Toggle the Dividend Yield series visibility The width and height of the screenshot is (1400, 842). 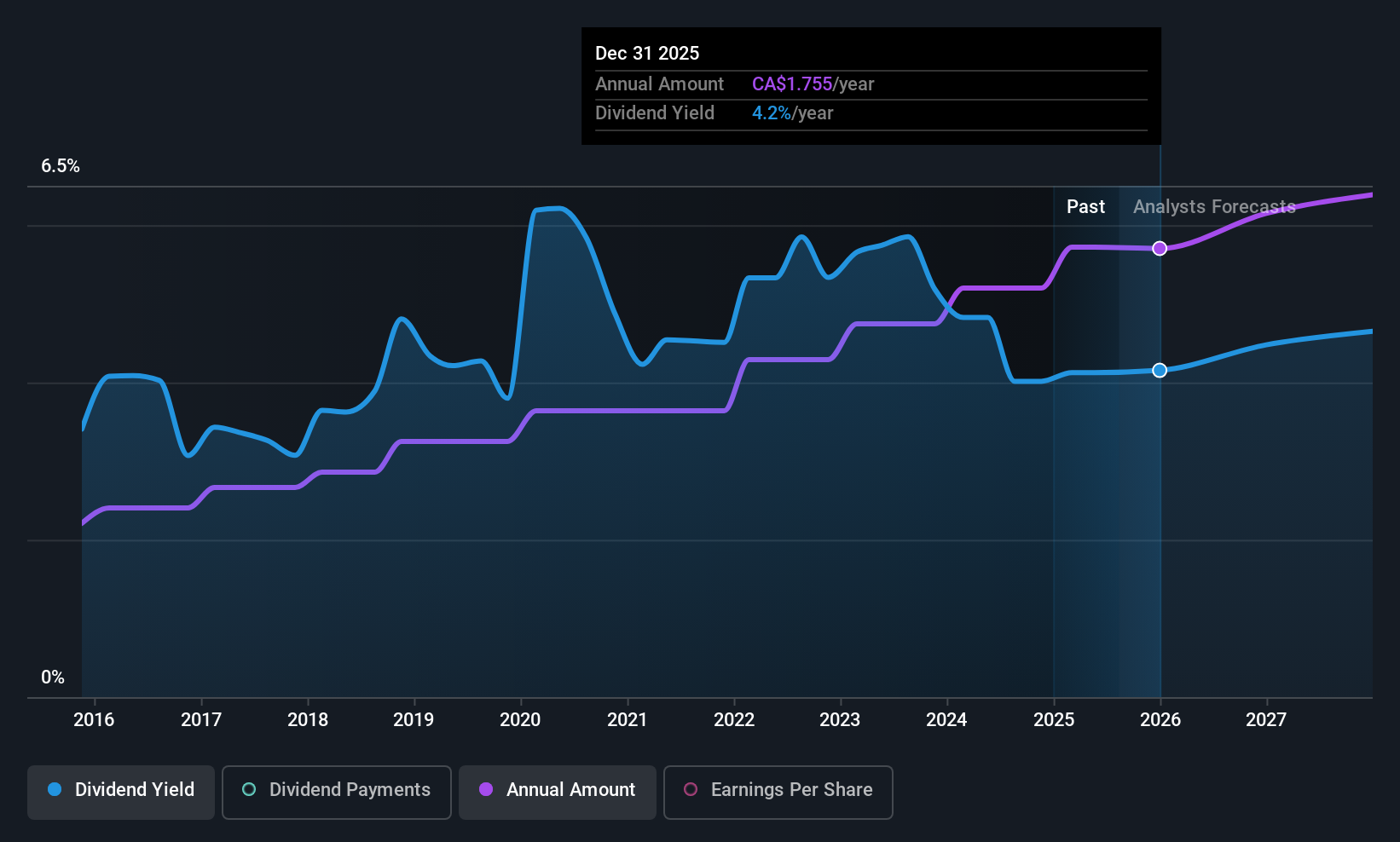point(120,791)
